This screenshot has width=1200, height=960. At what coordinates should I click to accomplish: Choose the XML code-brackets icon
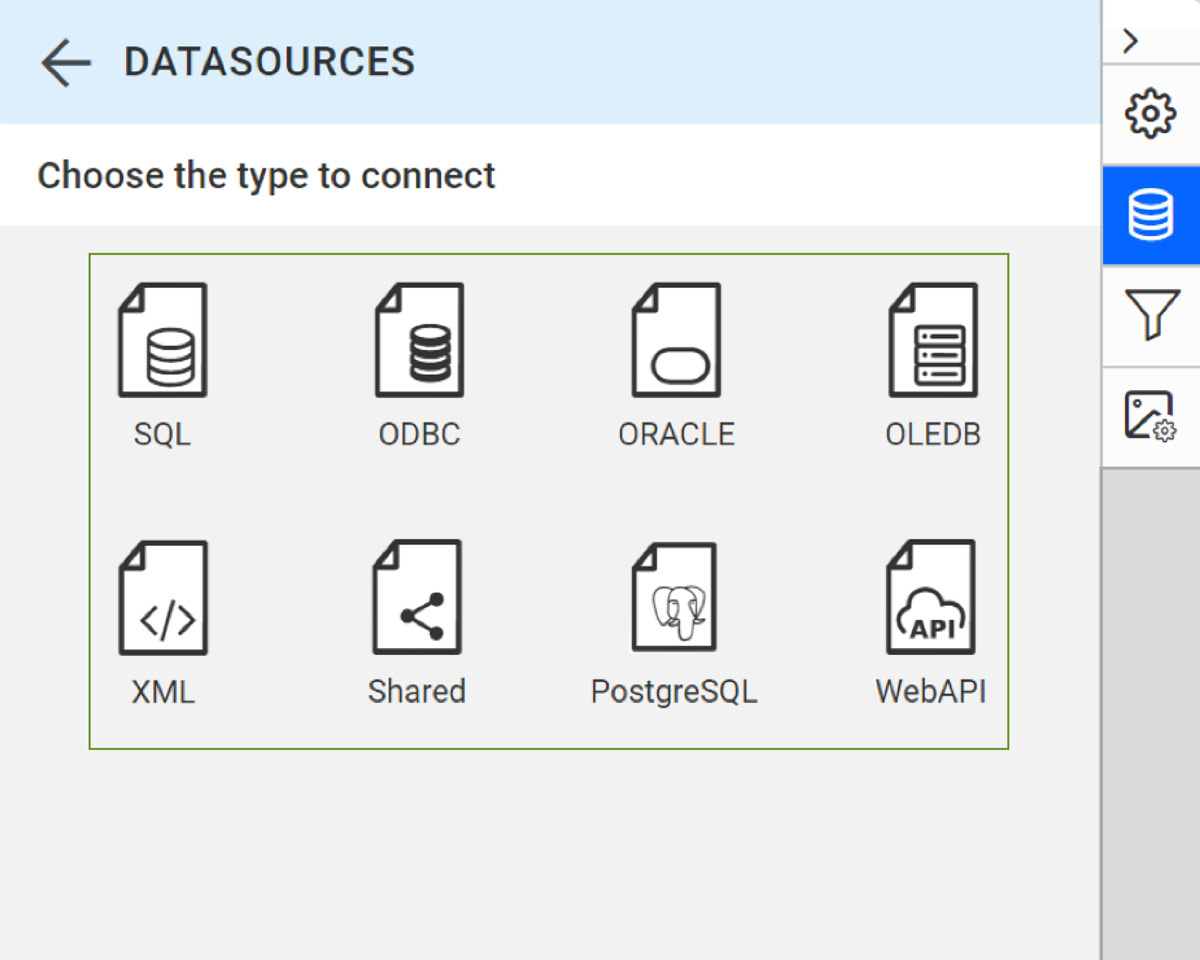163,598
